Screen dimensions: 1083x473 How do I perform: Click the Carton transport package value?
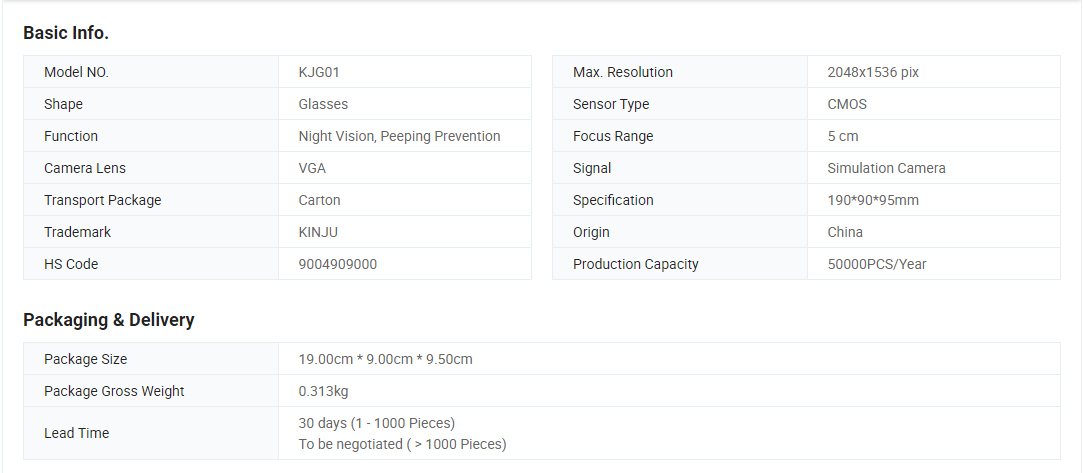[x=319, y=200]
